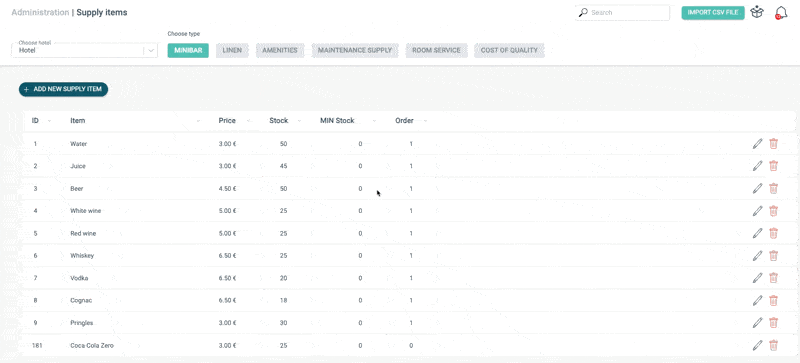Delete the Pringles row trash icon

click(773, 323)
